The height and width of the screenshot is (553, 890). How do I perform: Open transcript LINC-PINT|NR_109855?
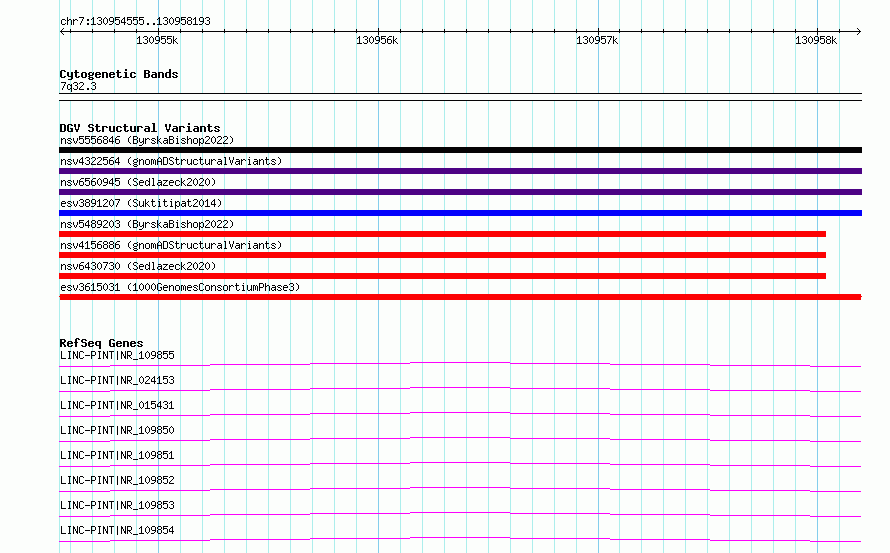(117, 355)
